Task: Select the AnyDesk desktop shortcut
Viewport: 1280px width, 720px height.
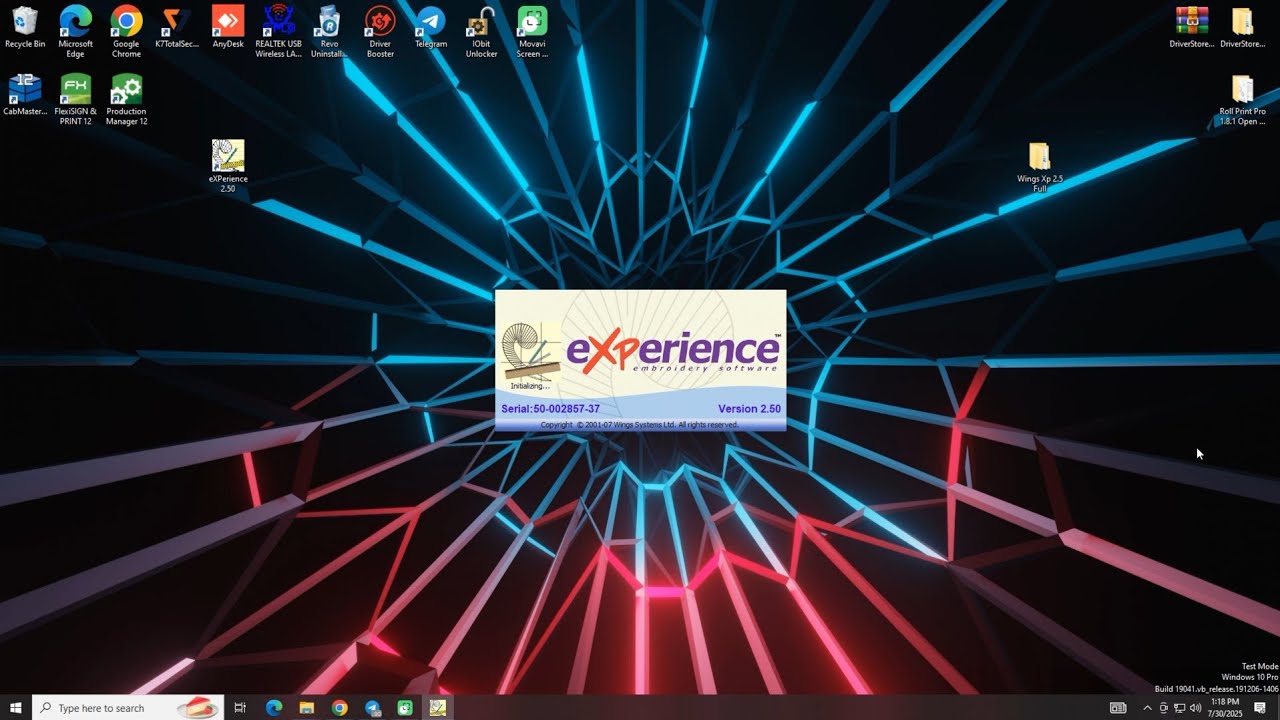Action: pos(228,28)
